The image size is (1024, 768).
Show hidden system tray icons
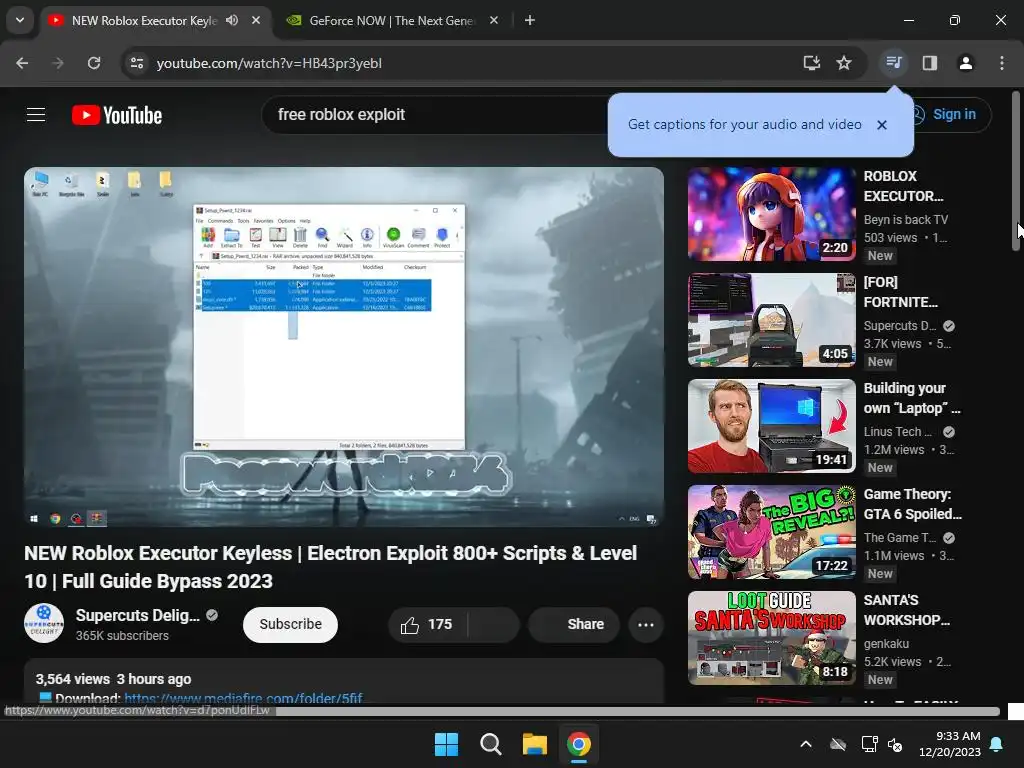(806, 744)
